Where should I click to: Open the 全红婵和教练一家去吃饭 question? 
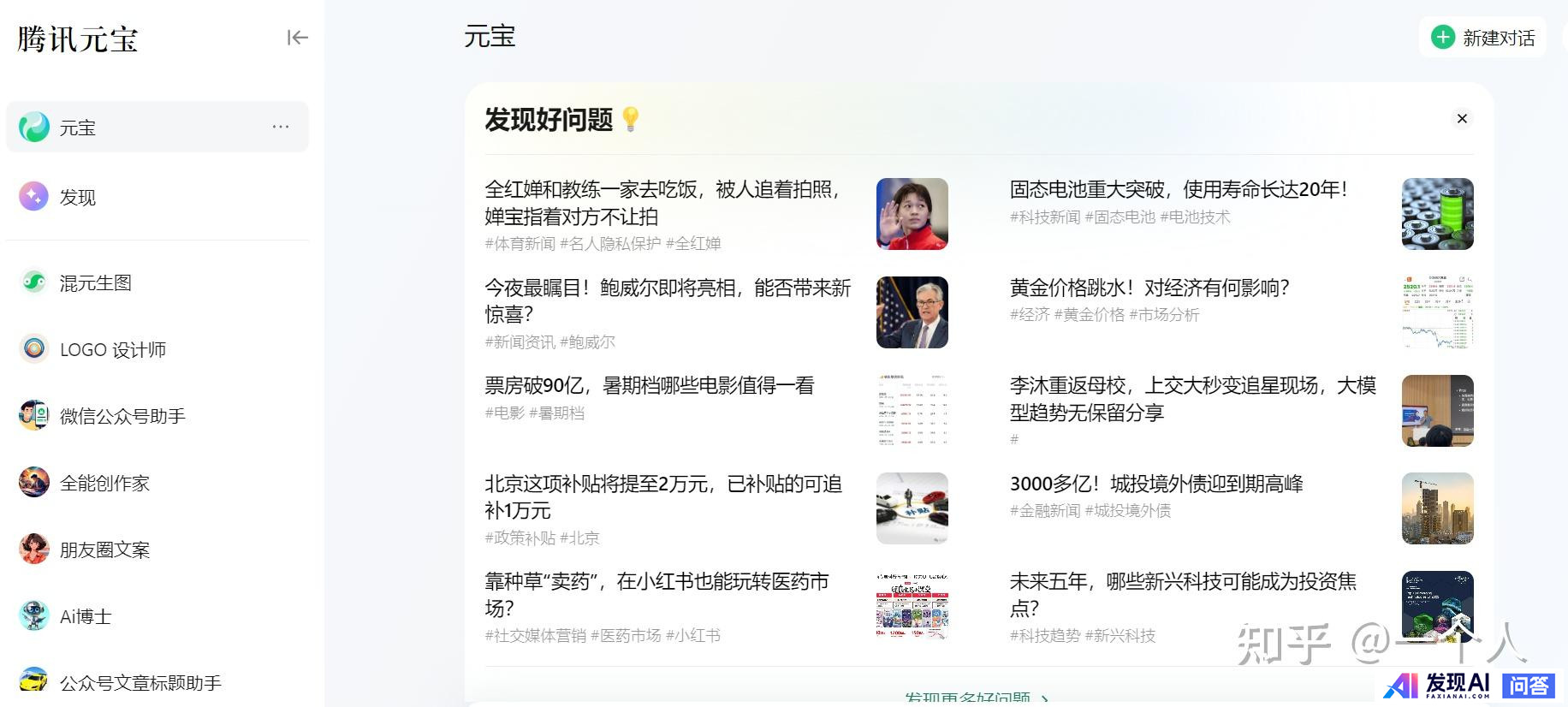coord(663,203)
